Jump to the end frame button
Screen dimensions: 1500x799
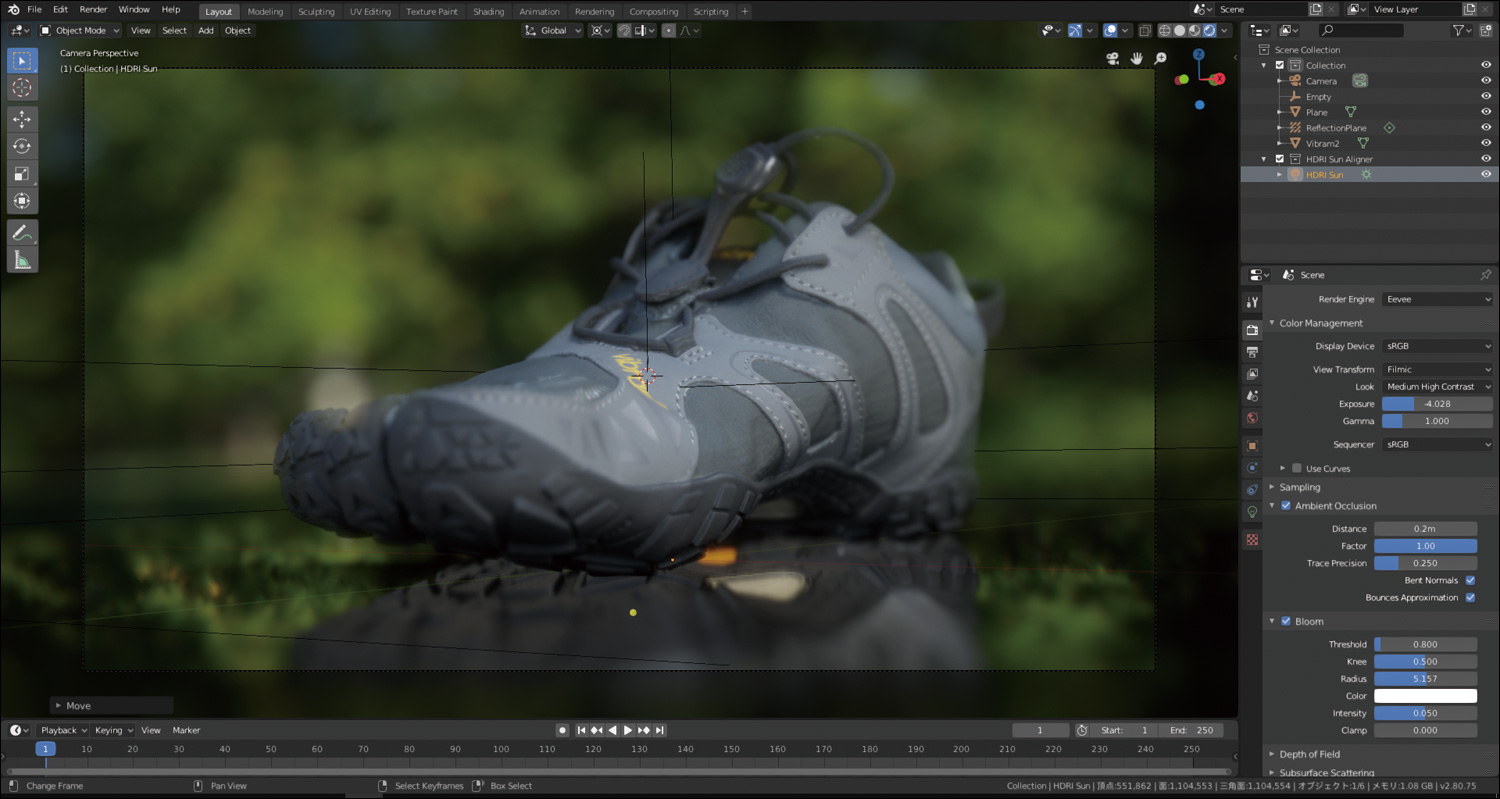[660, 730]
